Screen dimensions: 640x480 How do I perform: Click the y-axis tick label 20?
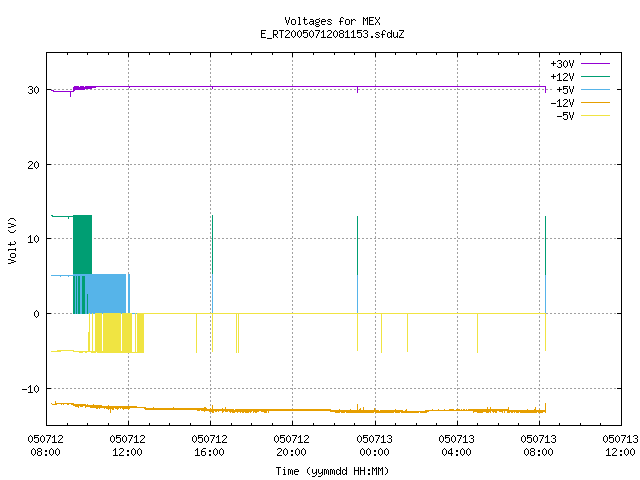pyautogui.click(x=33, y=165)
